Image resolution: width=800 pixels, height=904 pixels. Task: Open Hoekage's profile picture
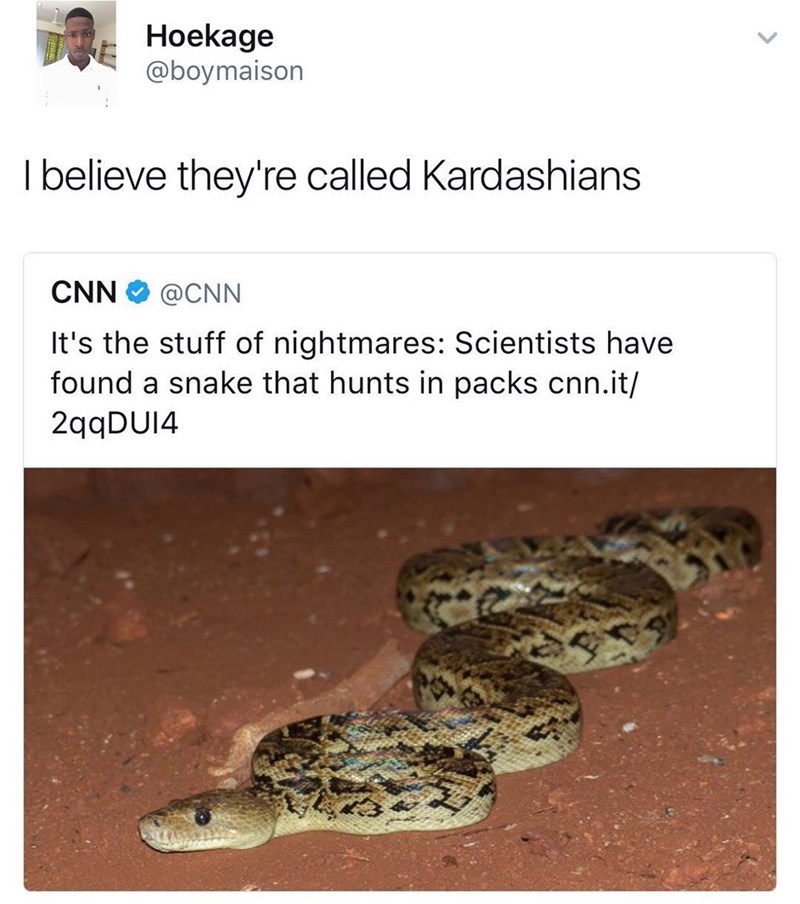(76, 54)
